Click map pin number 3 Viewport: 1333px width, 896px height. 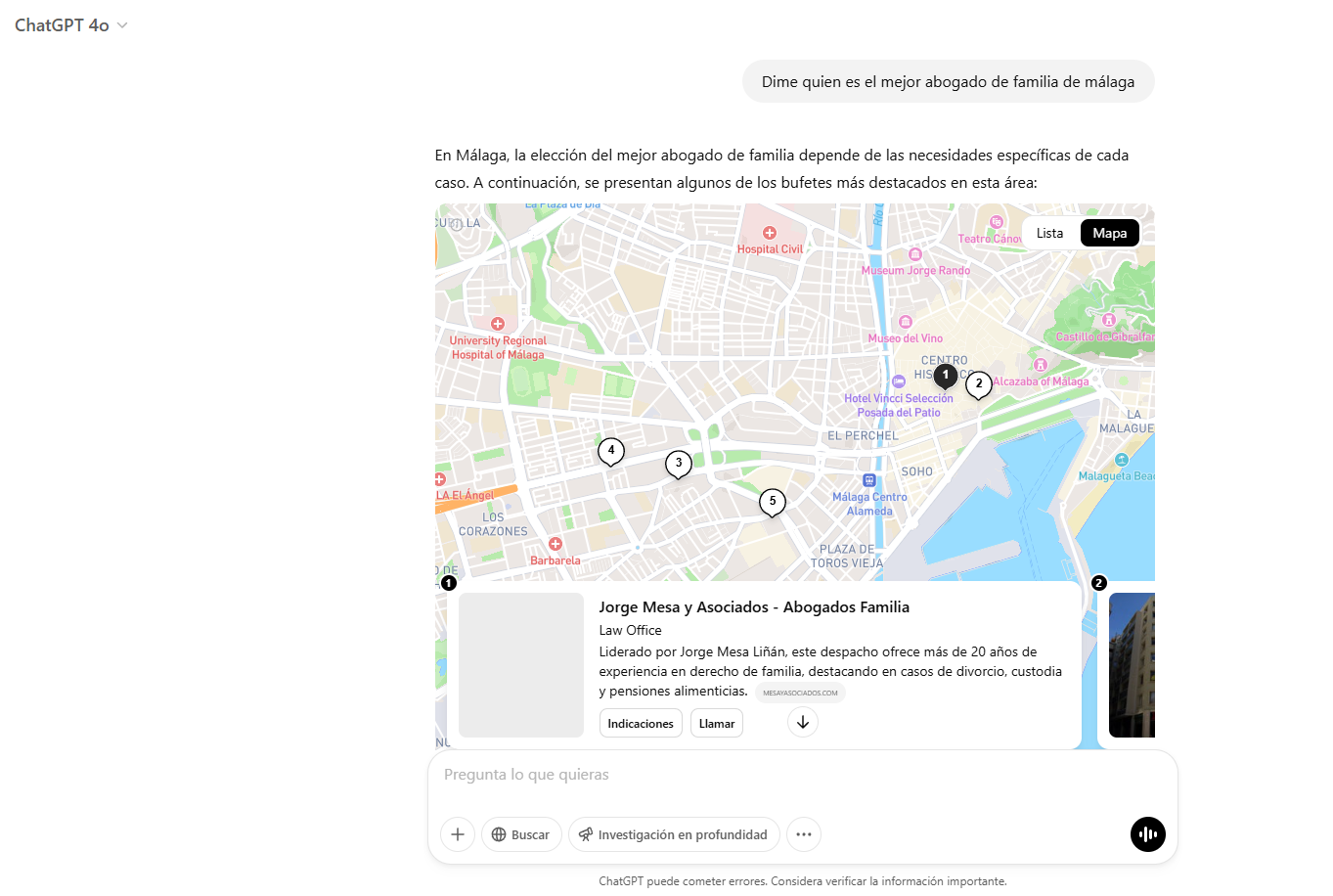click(x=679, y=464)
